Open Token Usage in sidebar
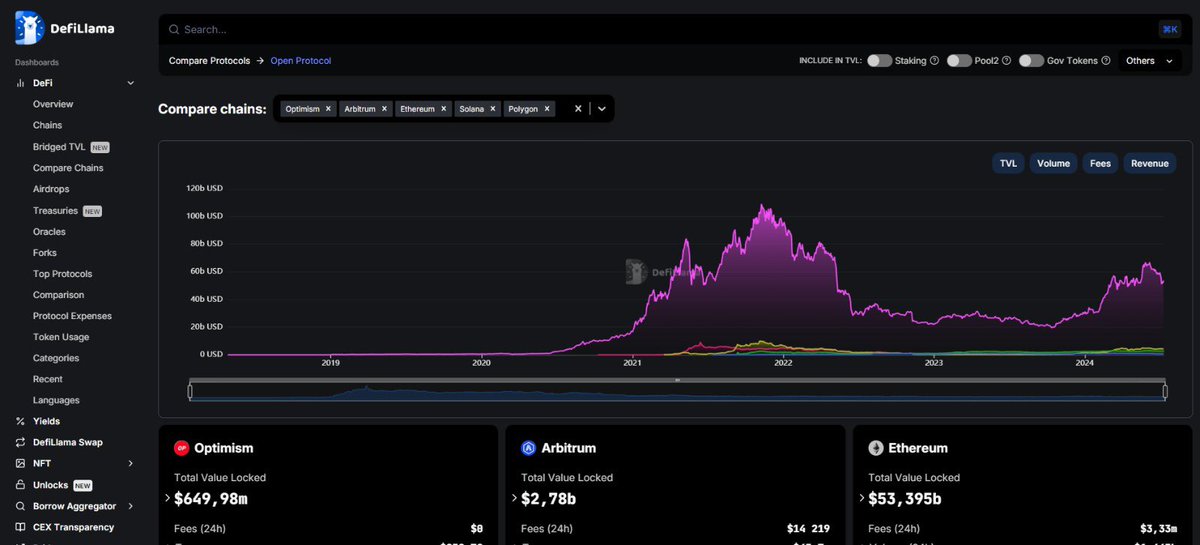1200x545 pixels. click(x=61, y=337)
